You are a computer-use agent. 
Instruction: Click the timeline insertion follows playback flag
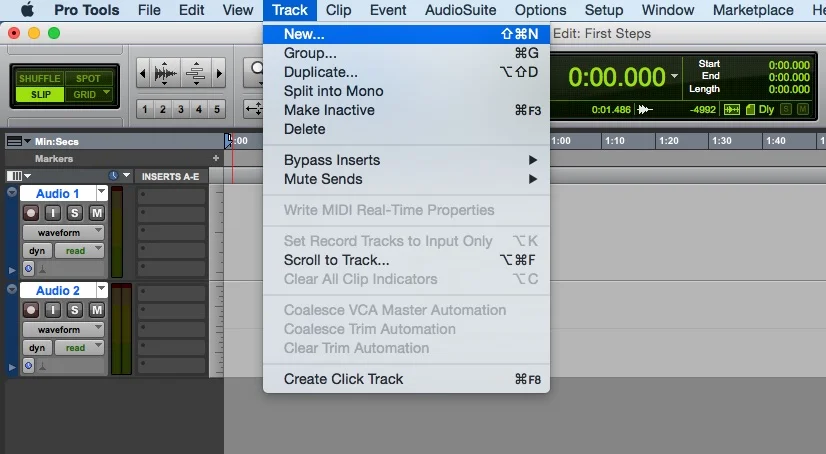click(x=228, y=141)
